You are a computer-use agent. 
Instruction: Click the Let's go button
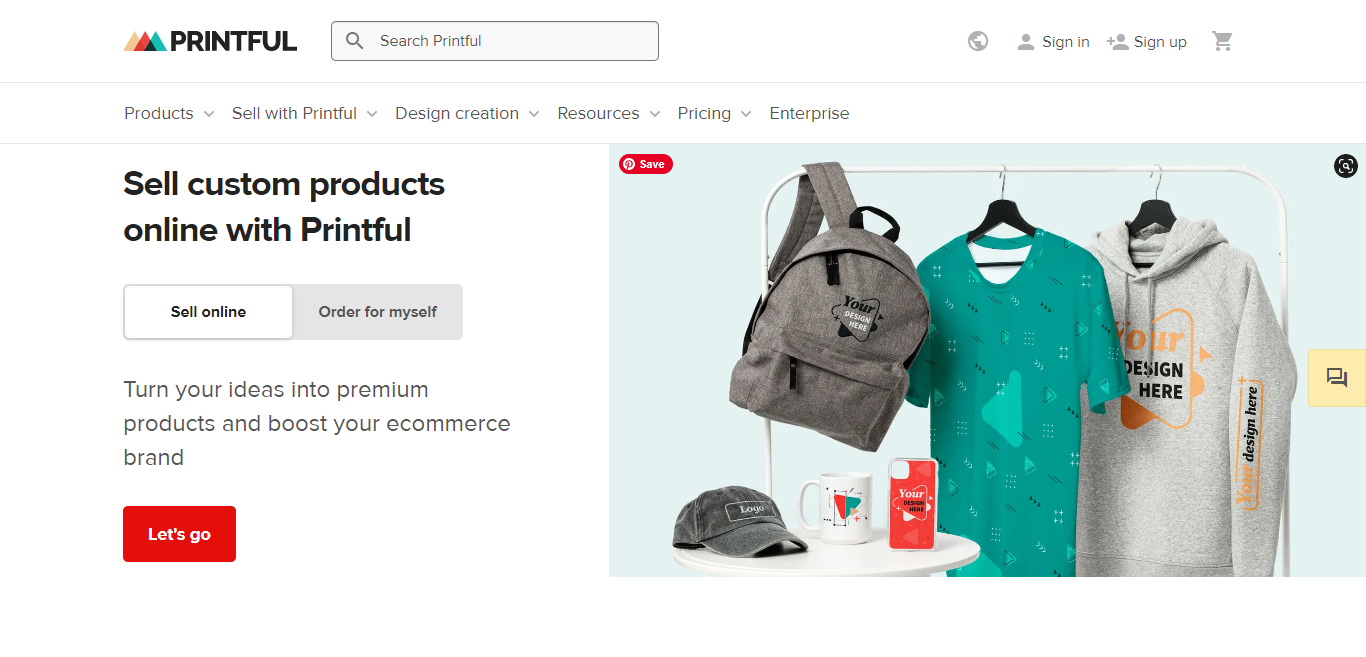click(x=179, y=533)
